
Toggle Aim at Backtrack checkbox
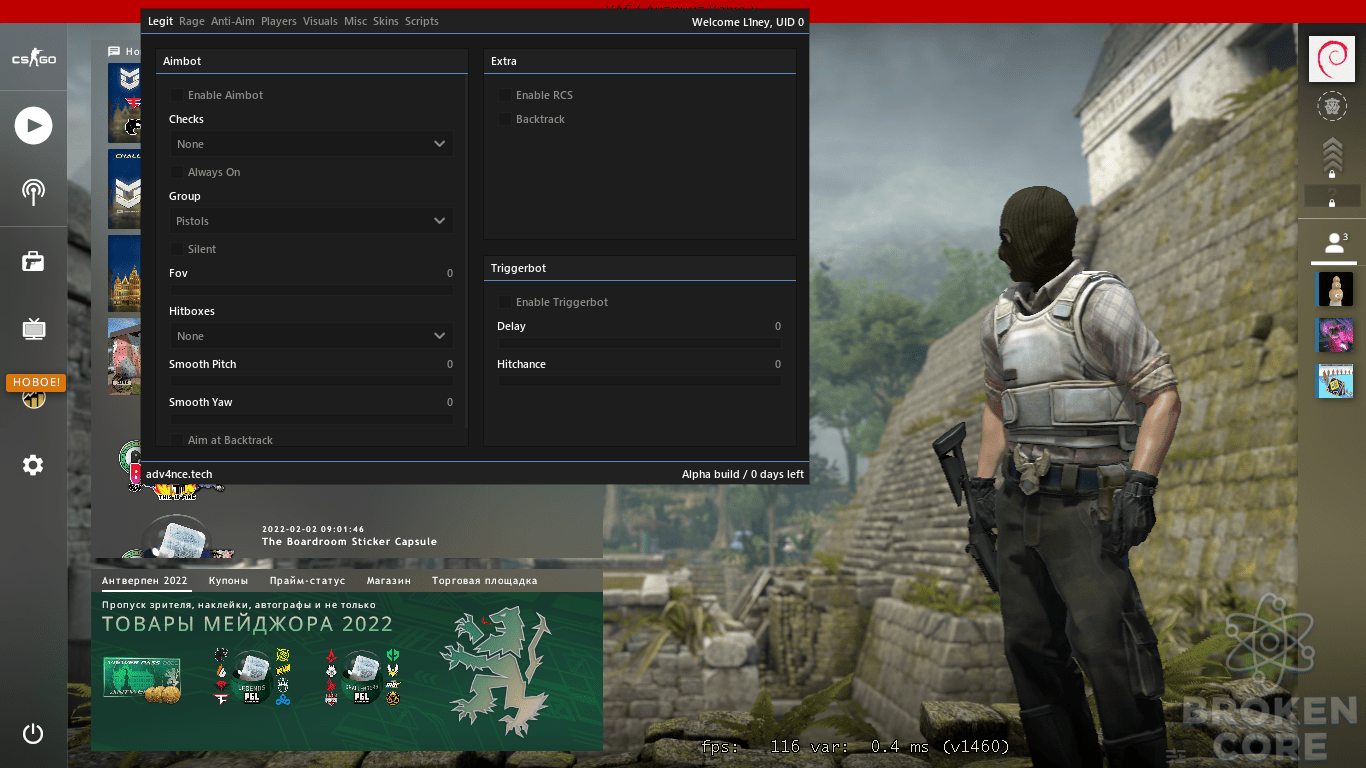pos(178,440)
